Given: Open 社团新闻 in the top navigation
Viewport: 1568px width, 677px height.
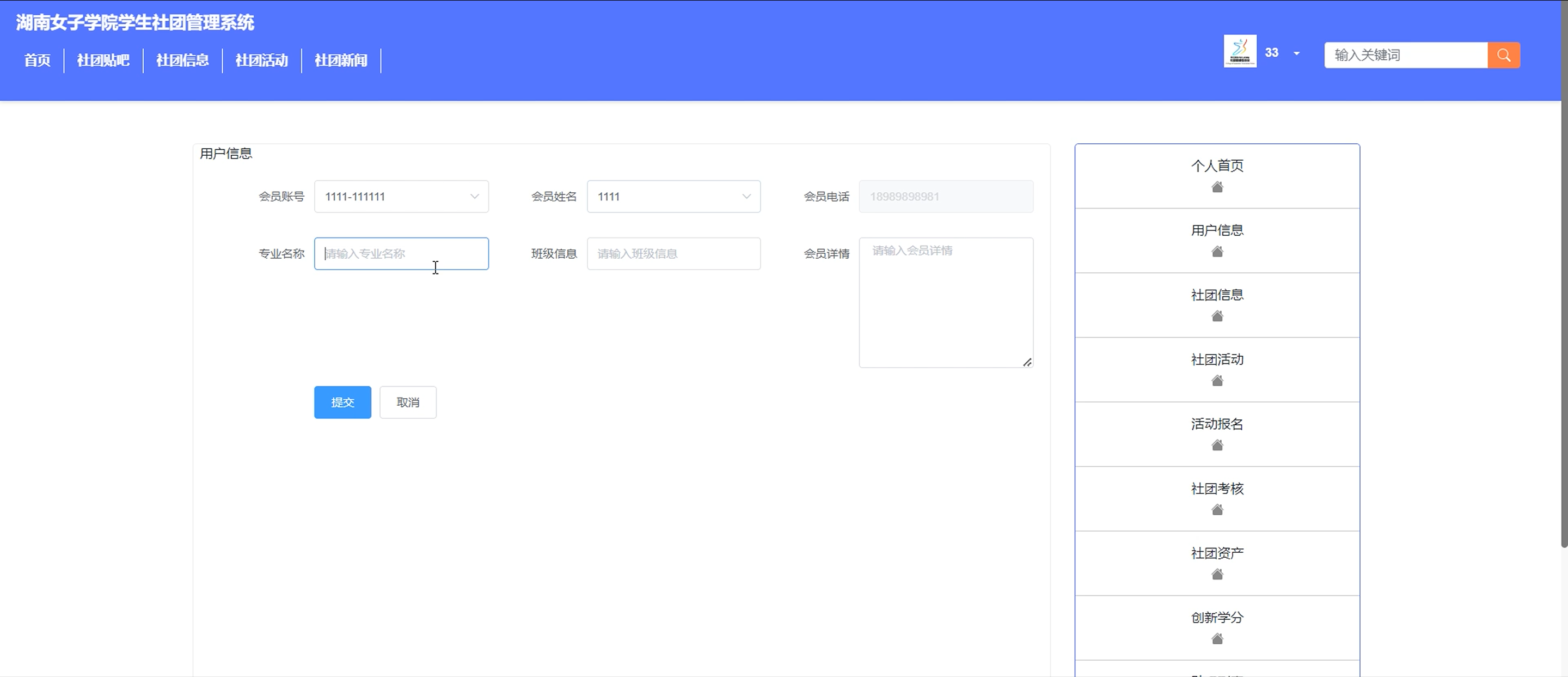Looking at the screenshot, I should 340,60.
